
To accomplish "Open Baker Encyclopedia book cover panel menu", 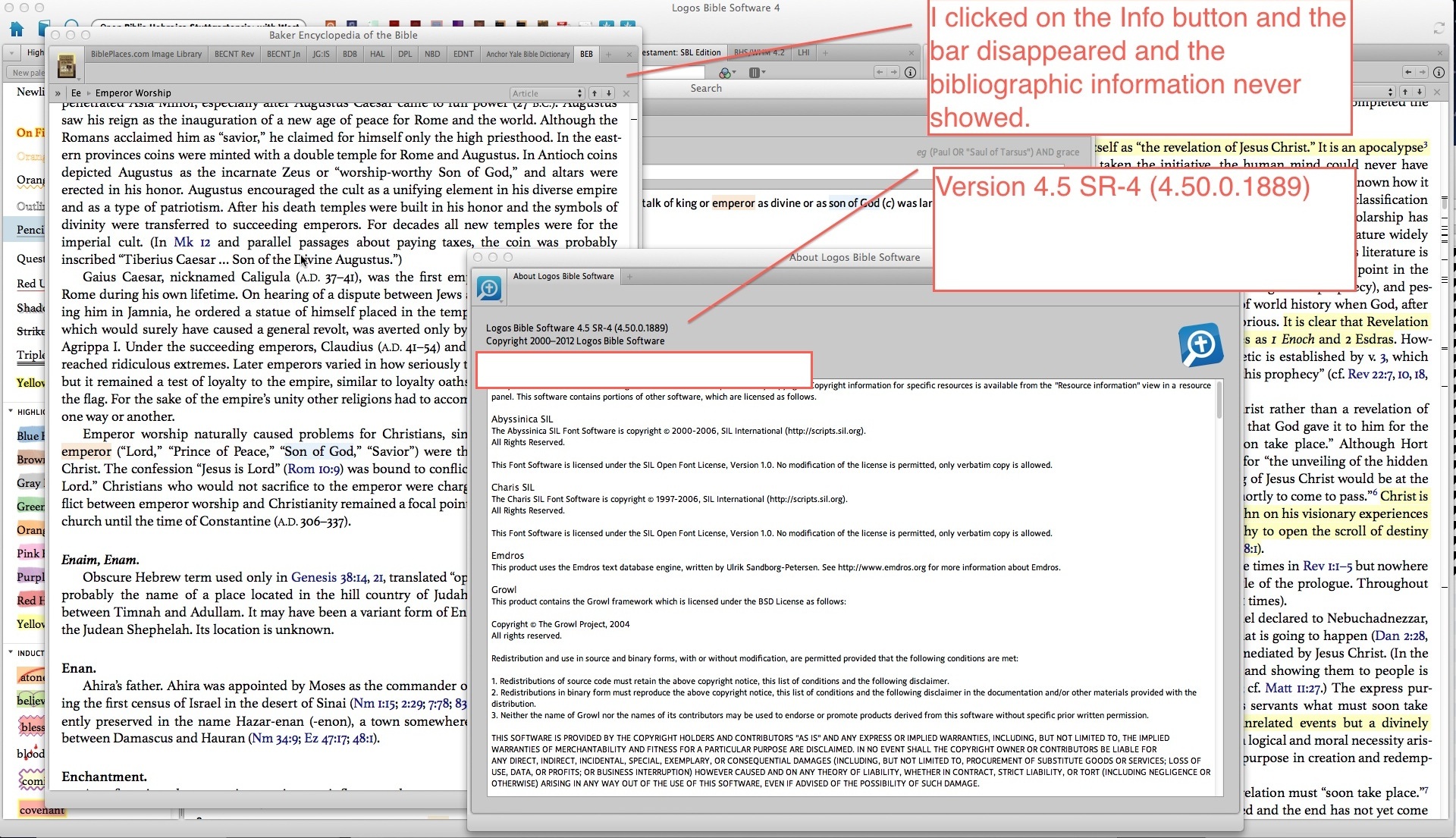I will click(67, 67).
